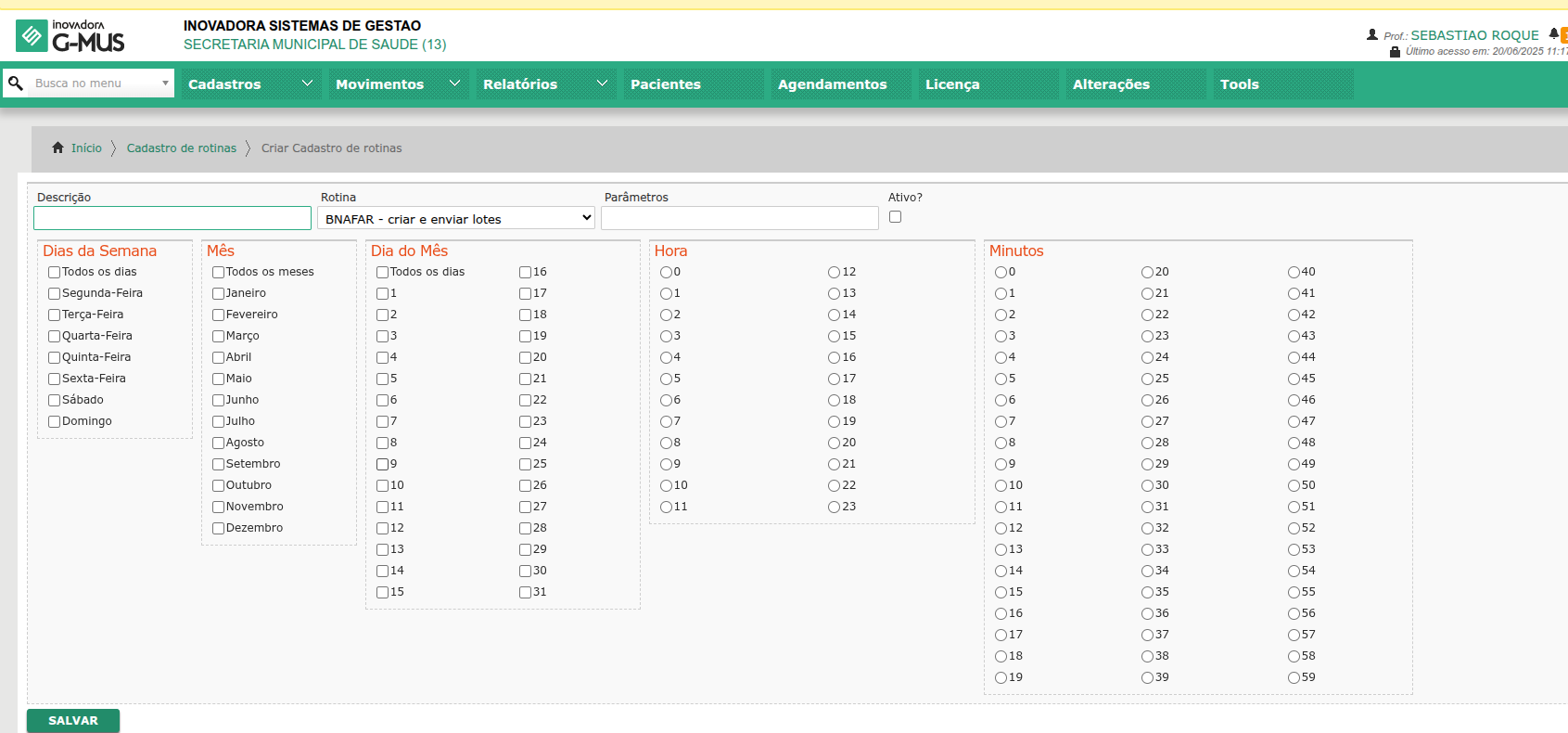Image resolution: width=1568 pixels, height=733 pixels.
Task: Open the menu search dropdown arrow
Action: click(x=165, y=84)
